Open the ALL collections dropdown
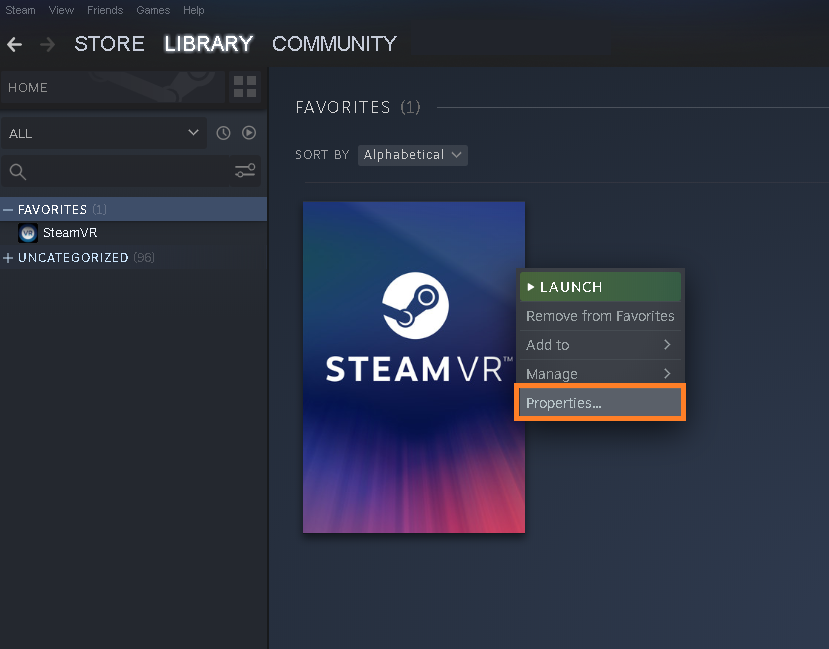This screenshot has height=649, width=829. [105, 132]
